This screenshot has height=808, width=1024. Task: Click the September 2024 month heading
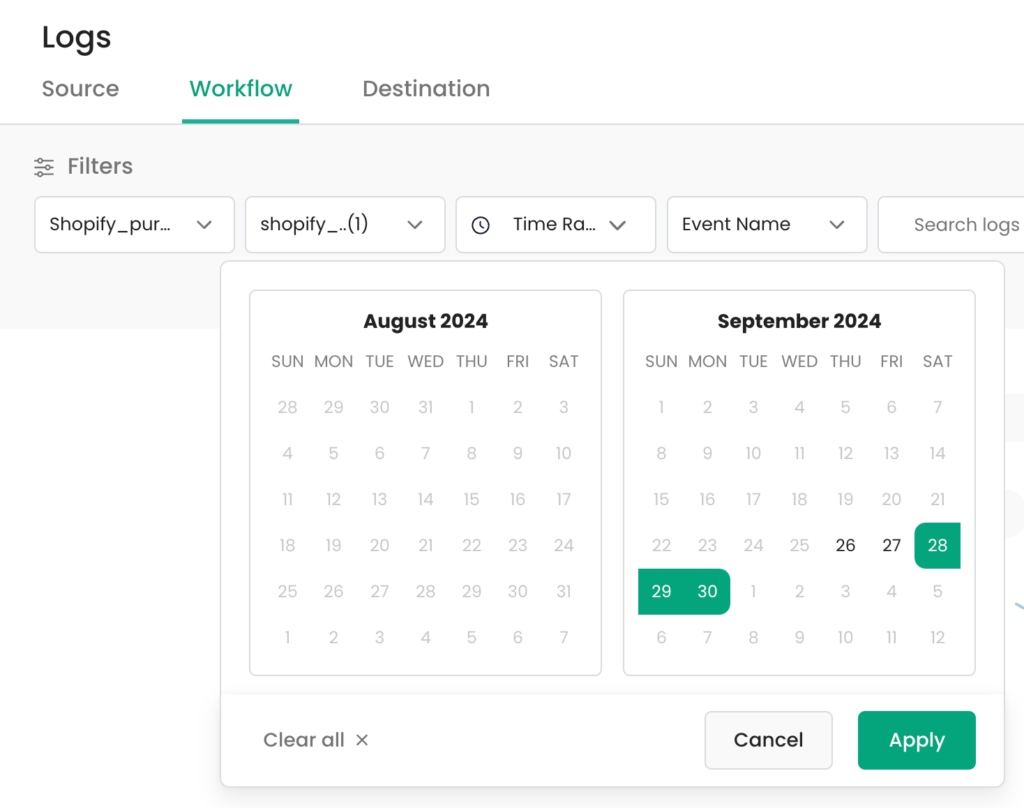coord(799,321)
